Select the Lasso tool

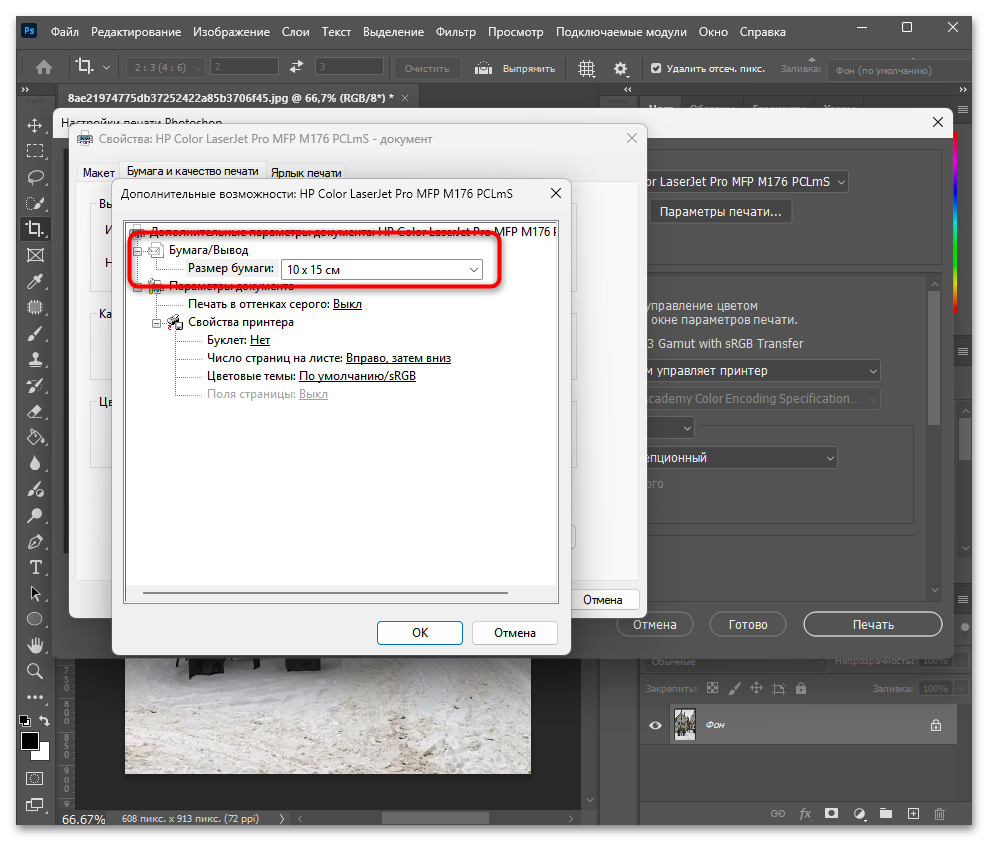pos(35,177)
